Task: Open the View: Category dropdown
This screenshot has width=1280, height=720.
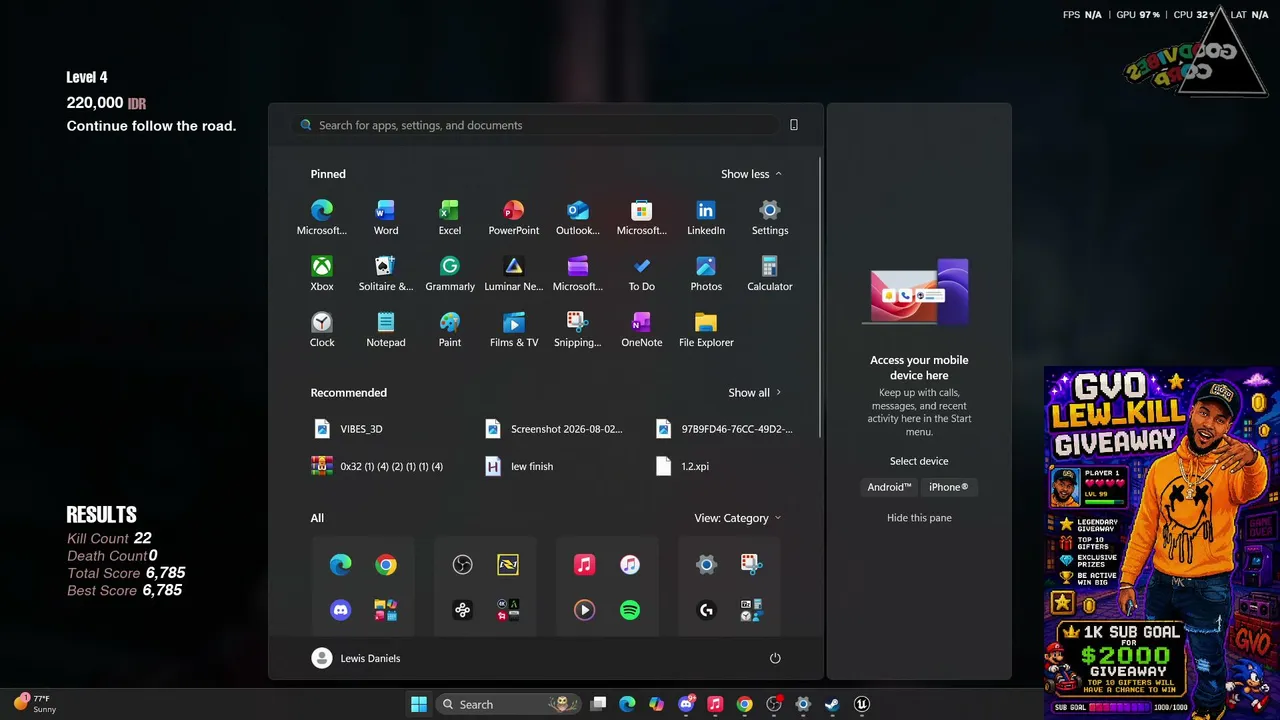Action: pyautogui.click(x=738, y=518)
